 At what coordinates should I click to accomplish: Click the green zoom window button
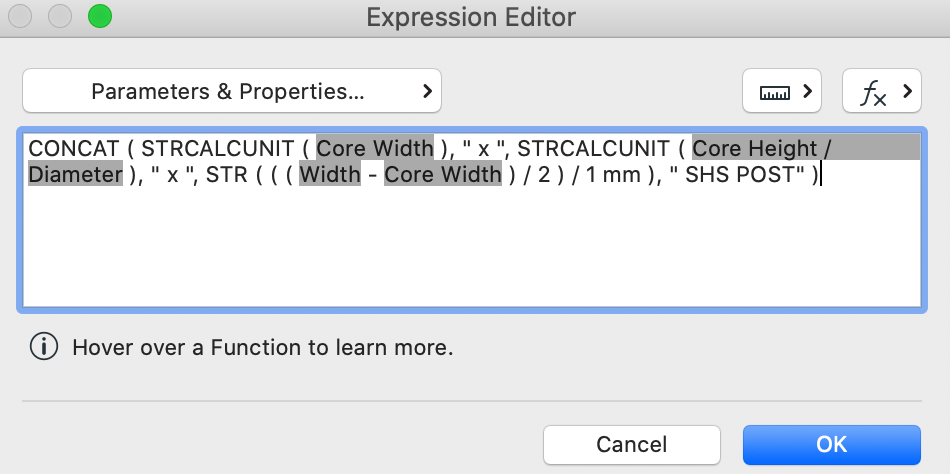(100, 17)
